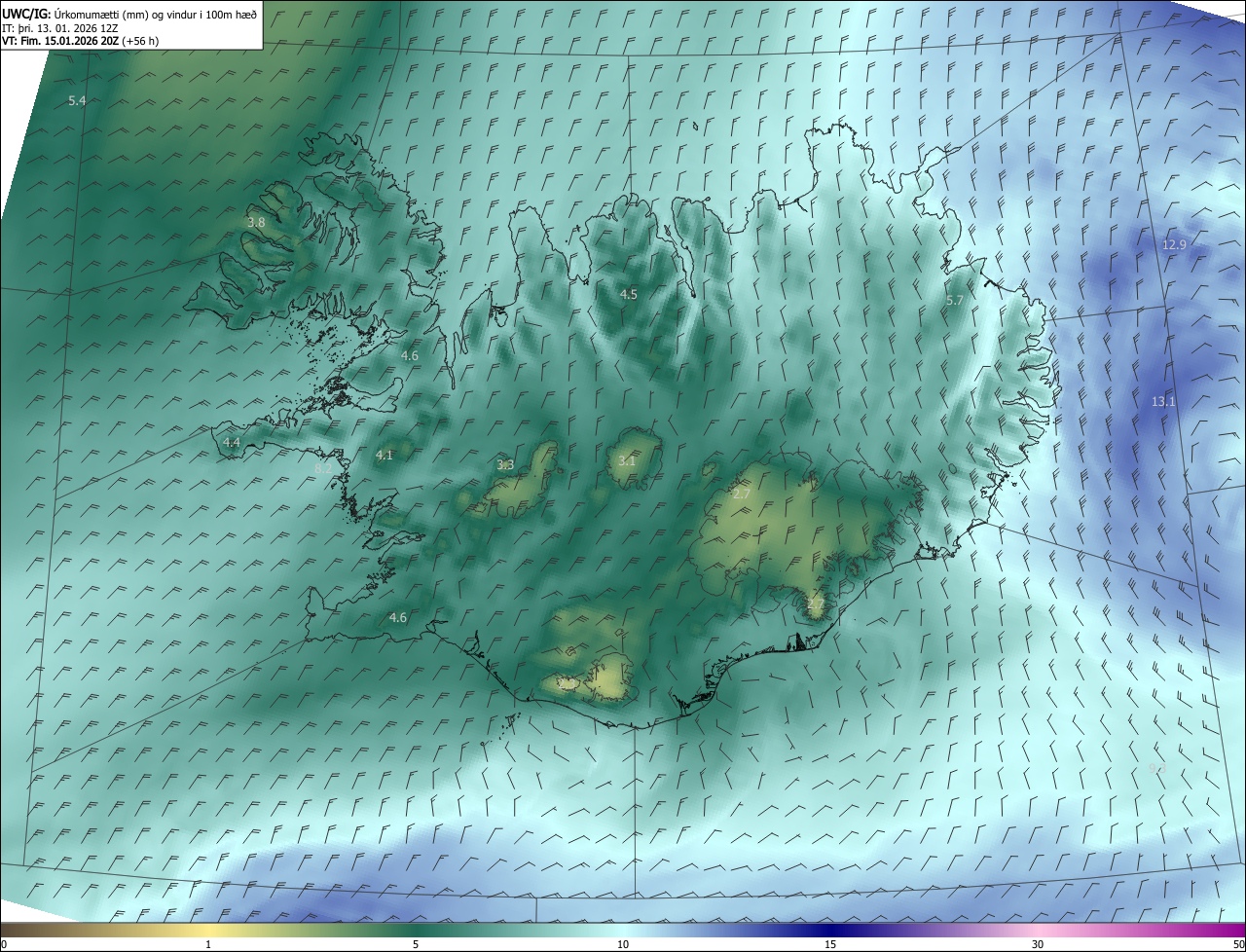Click the 5 tick on the color scale
Image resolution: width=1246 pixels, height=952 pixels.
point(416,944)
